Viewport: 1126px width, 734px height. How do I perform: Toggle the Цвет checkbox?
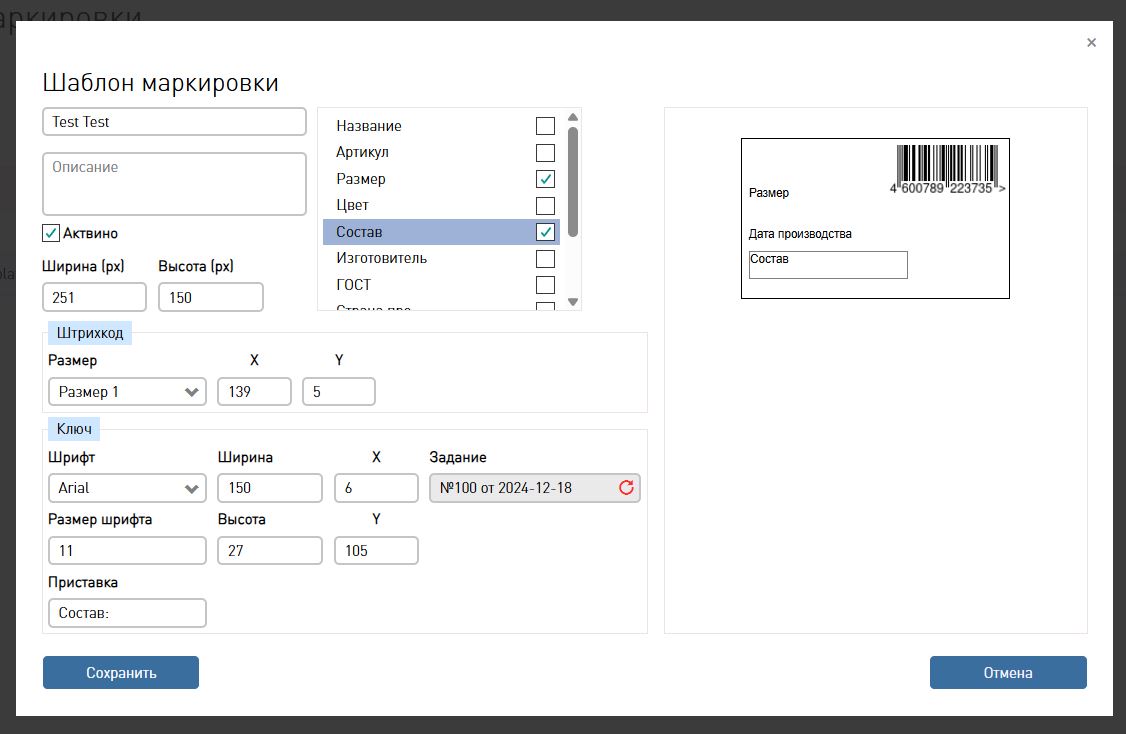click(x=545, y=205)
